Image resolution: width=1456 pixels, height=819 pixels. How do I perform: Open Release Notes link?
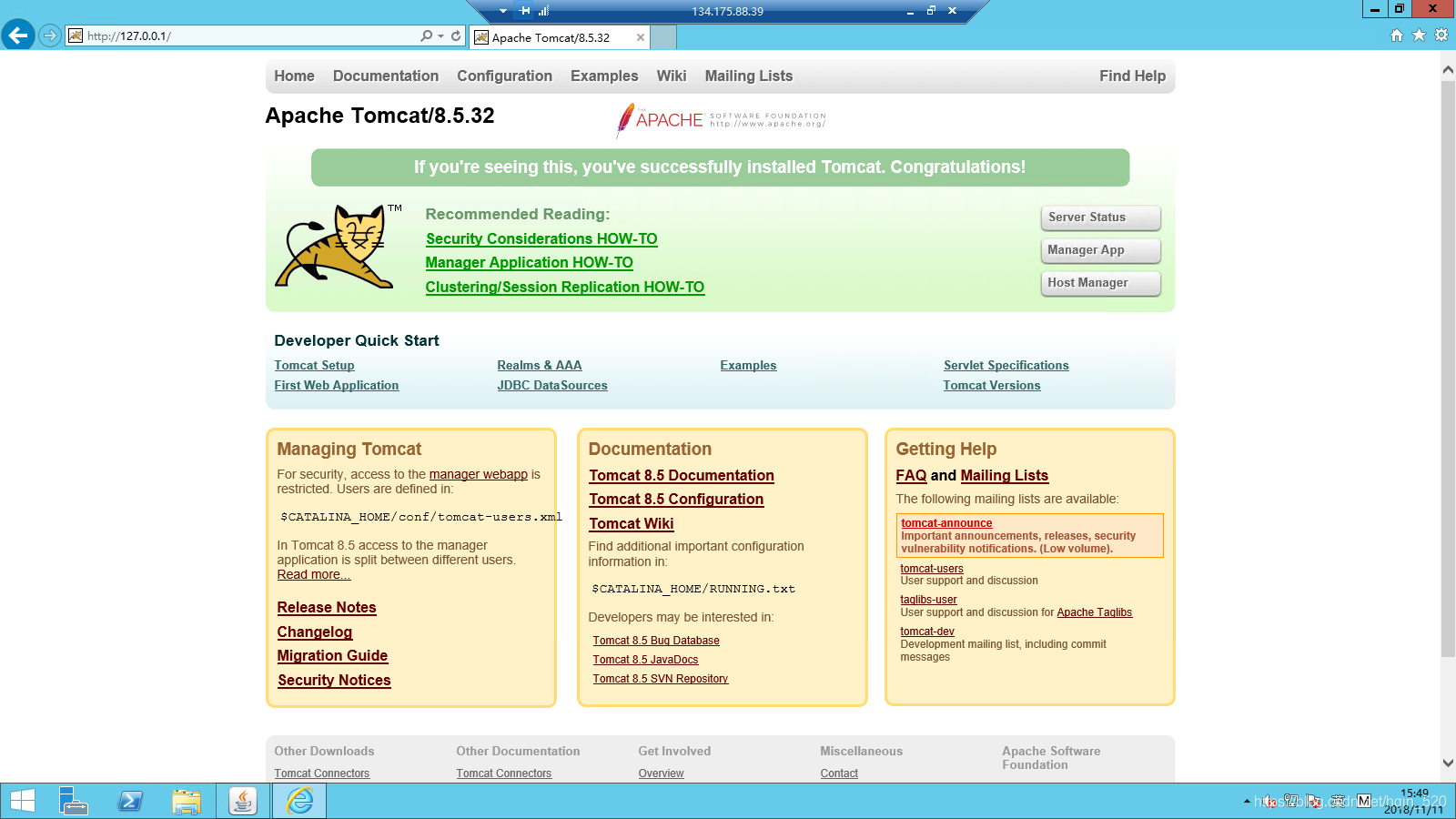pyautogui.click(x=326, y=608)
